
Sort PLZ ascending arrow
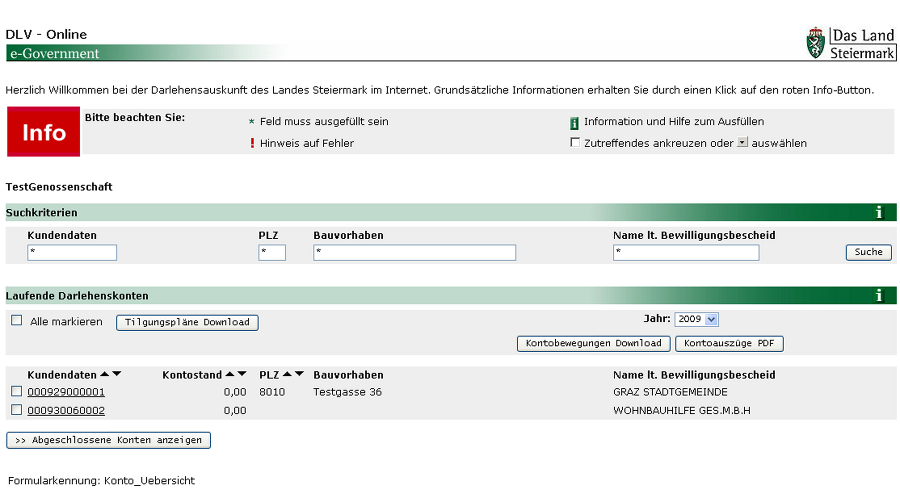pos(287,374)
